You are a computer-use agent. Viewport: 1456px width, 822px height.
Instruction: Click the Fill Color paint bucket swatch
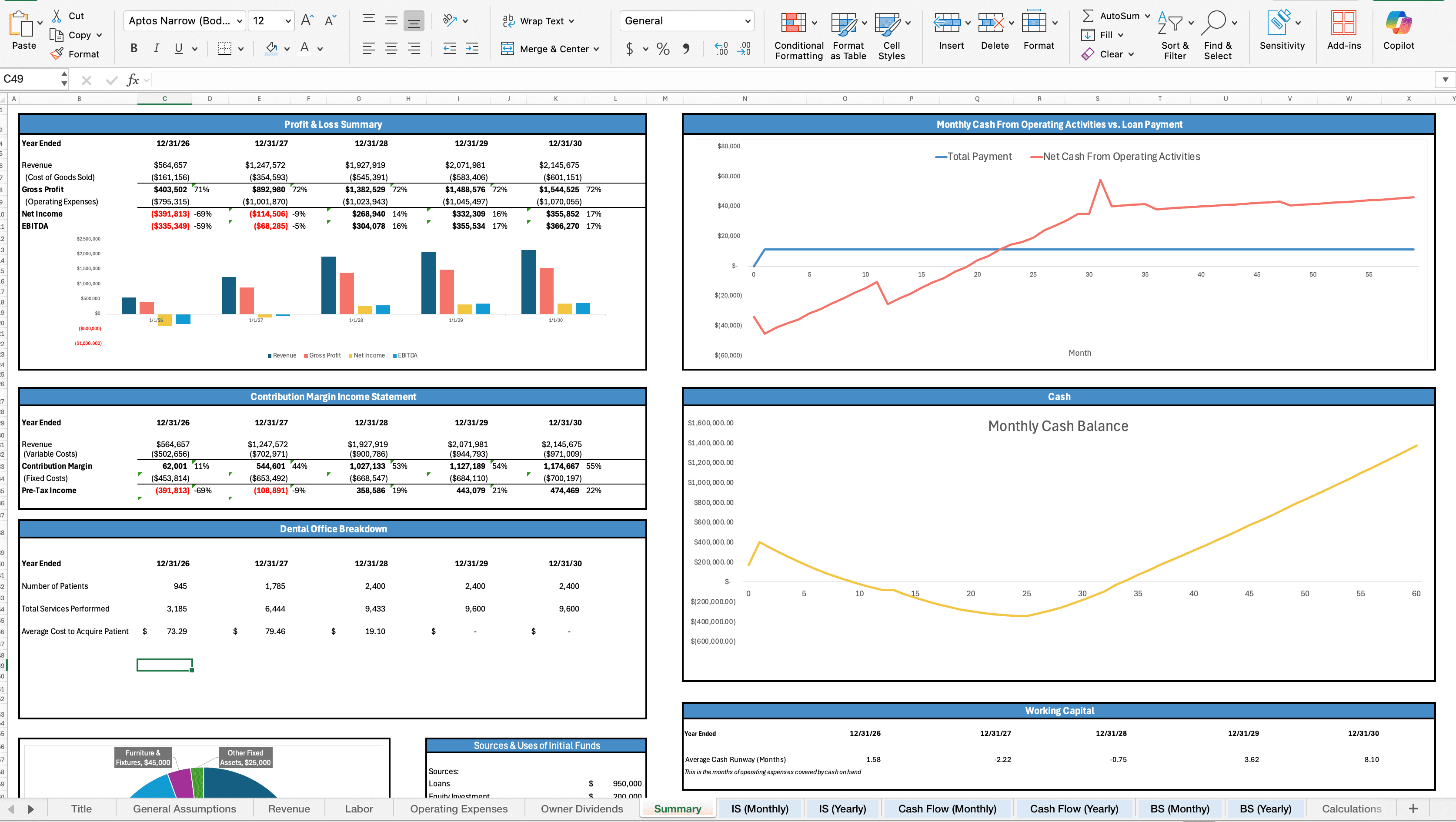271,49
